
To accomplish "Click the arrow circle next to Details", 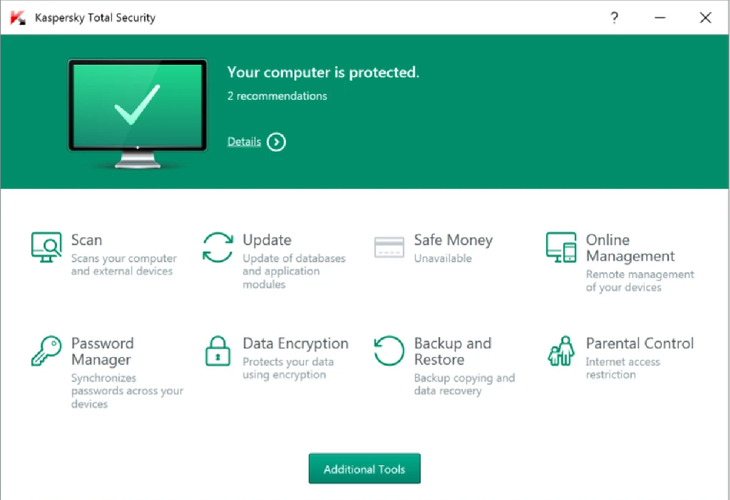I will click(277, 142).
